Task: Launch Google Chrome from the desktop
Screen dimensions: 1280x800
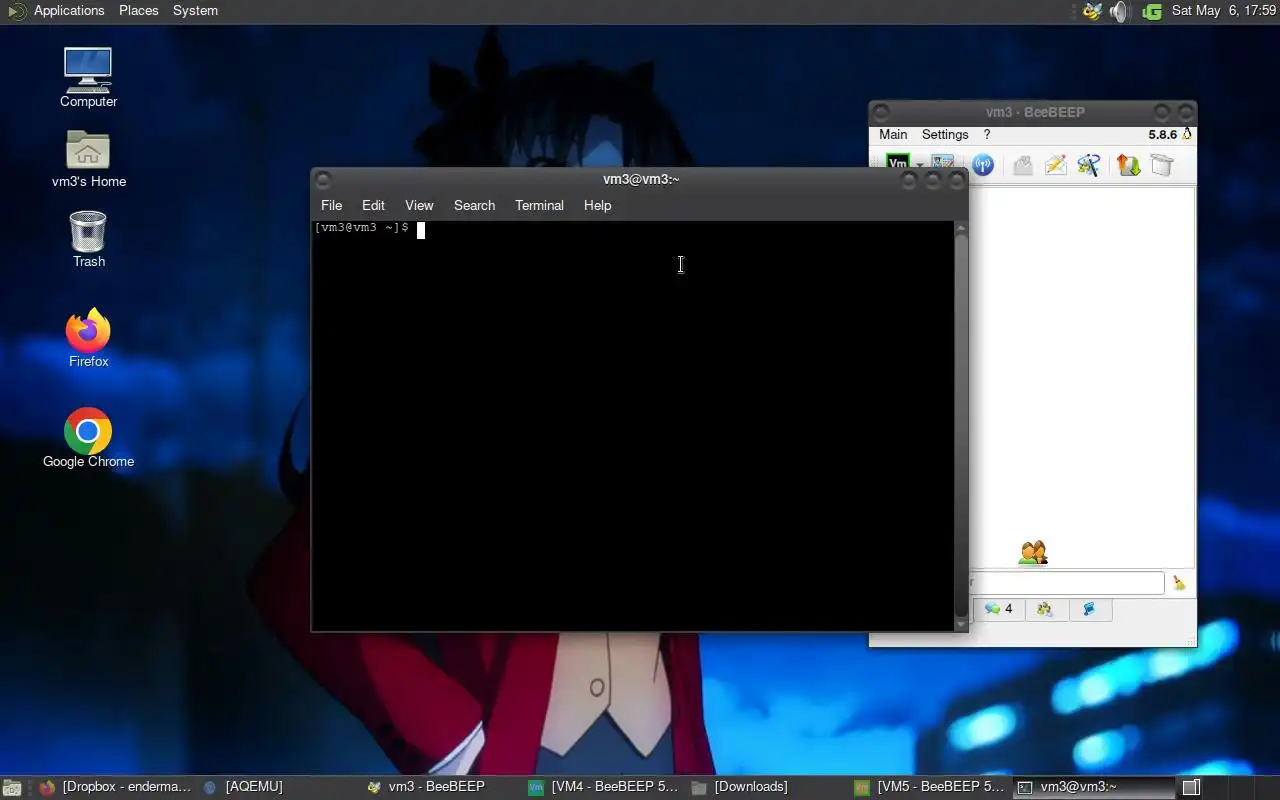Action: (88, 438)
